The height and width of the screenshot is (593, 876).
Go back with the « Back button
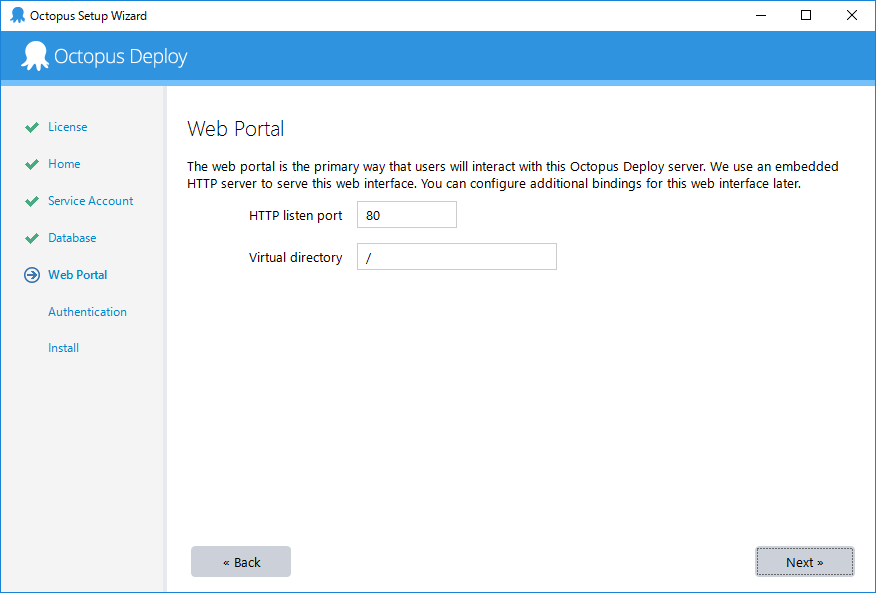coord(241,562)
